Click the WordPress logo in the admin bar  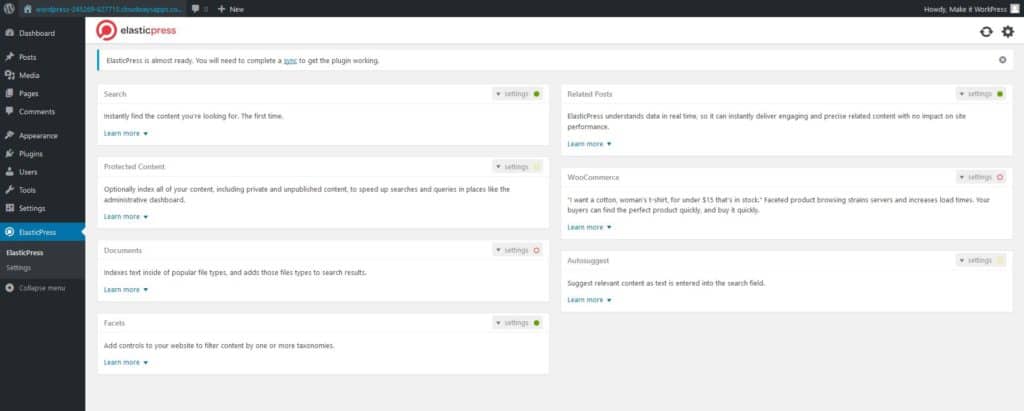pyautogui.click(x=9, y=9)
